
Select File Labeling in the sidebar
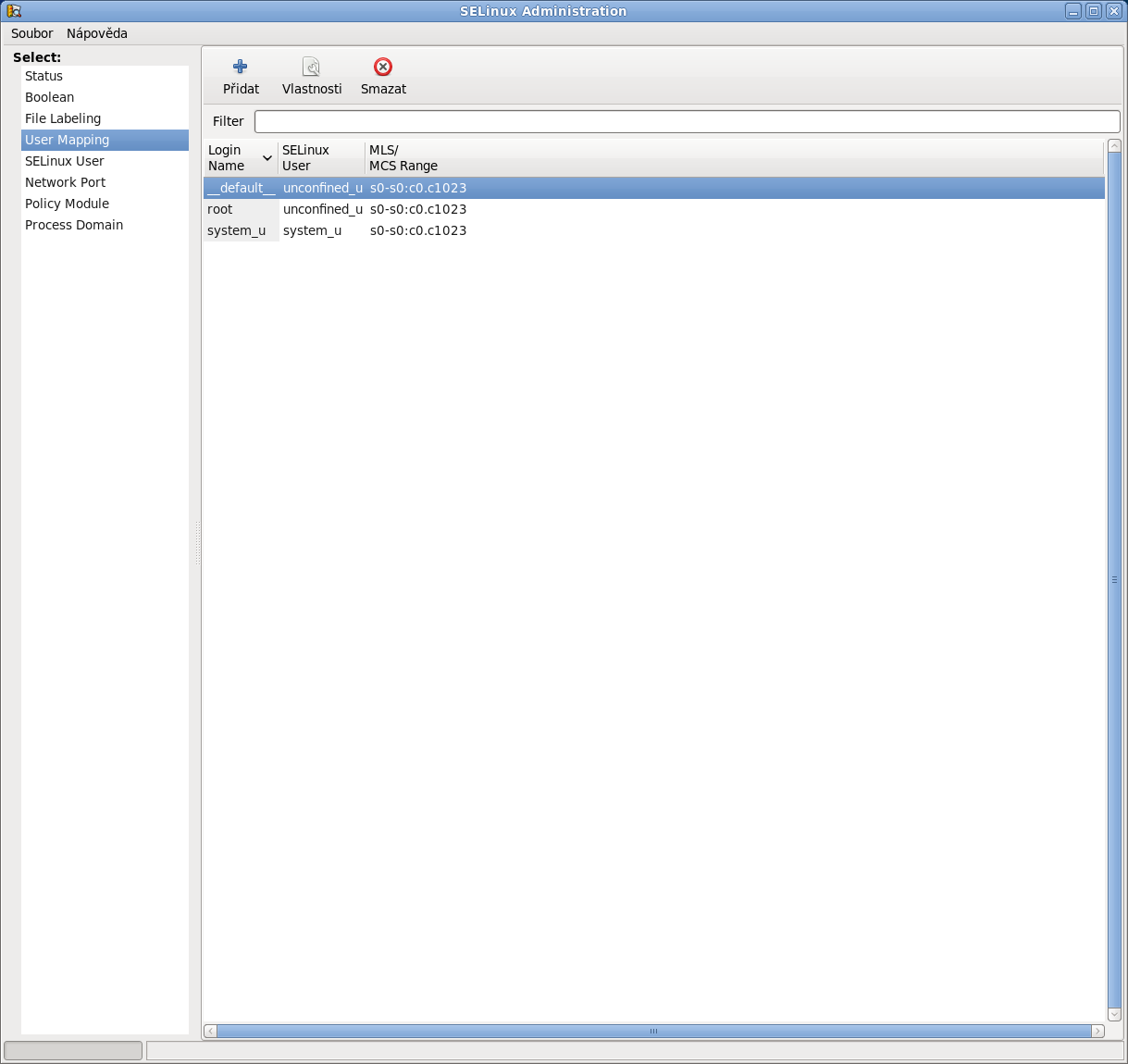105,118
